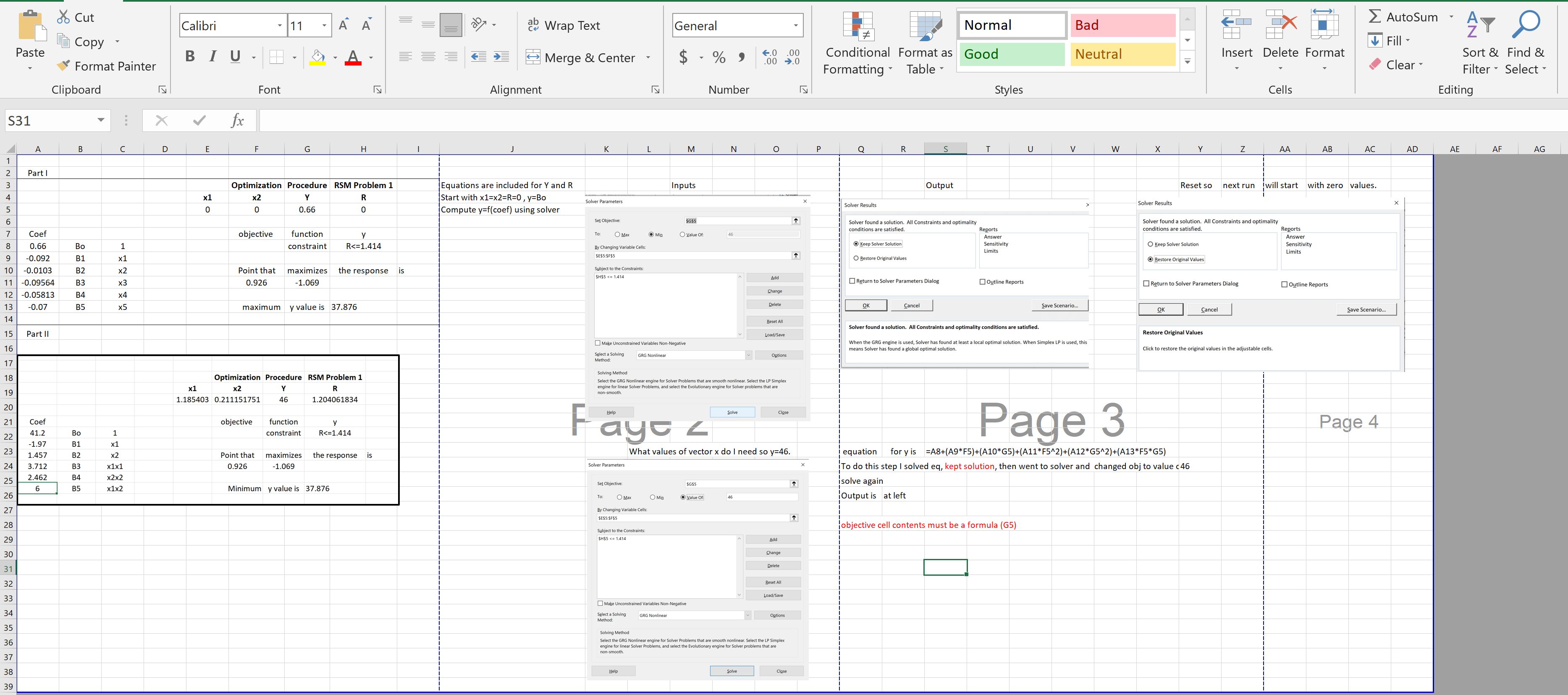
Task: Expand the AutoSum dropdown arrow
Action: (x=1451, y=16)
